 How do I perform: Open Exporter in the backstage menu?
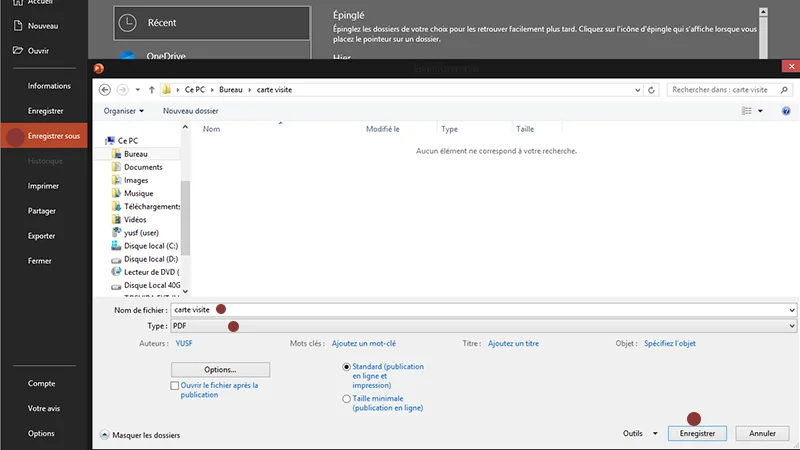coord(41,236)
